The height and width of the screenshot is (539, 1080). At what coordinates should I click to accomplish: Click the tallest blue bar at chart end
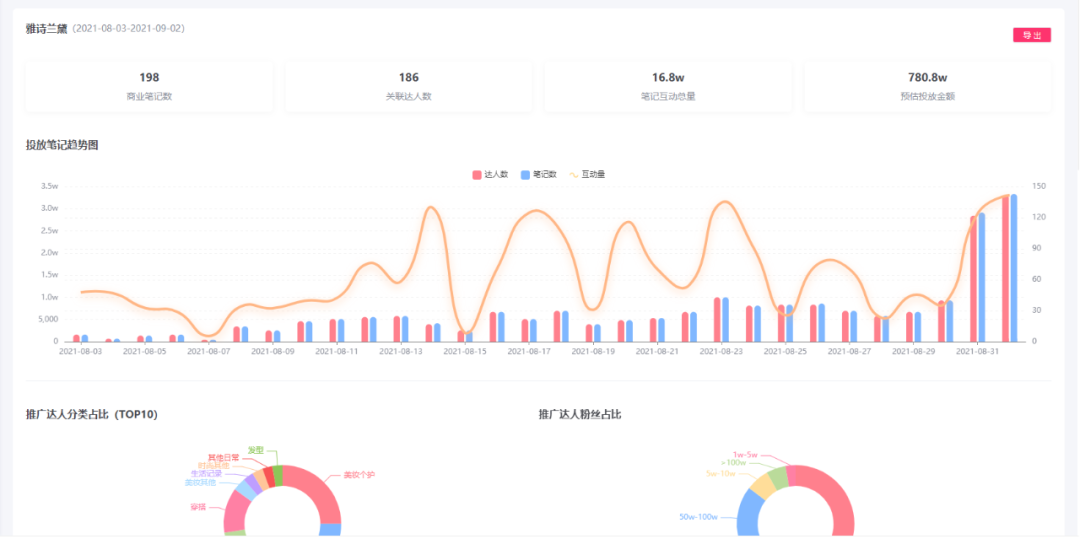1013,268
